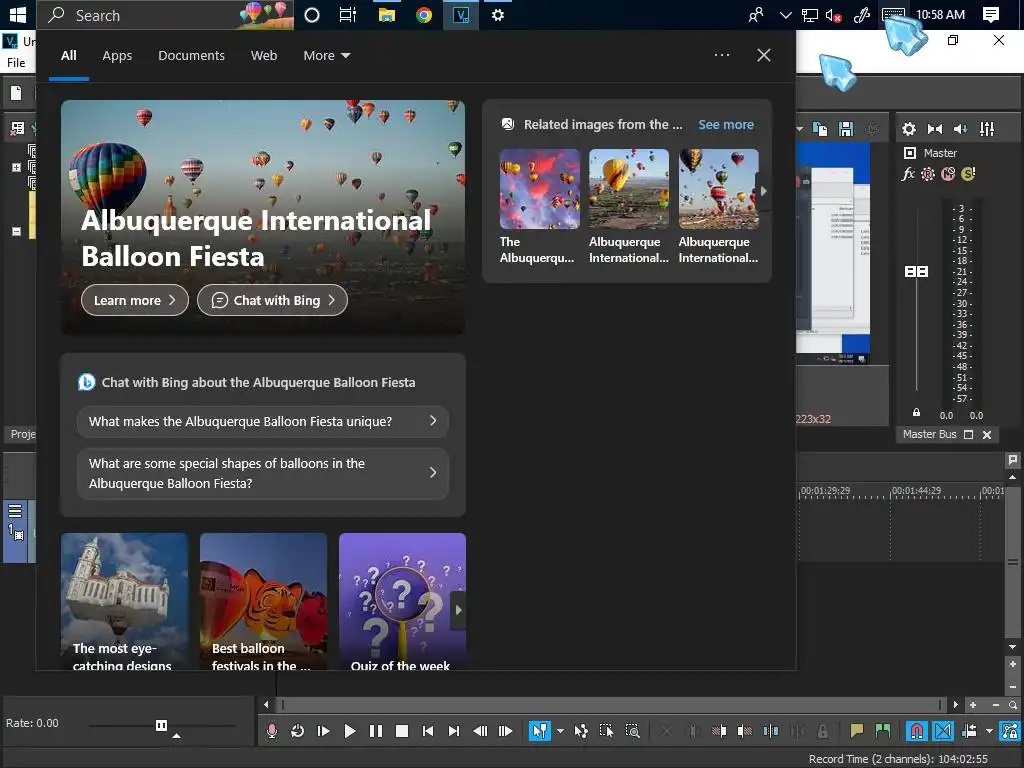Click the Downmix Output icon in Master Bus

[x=935, y=129]
